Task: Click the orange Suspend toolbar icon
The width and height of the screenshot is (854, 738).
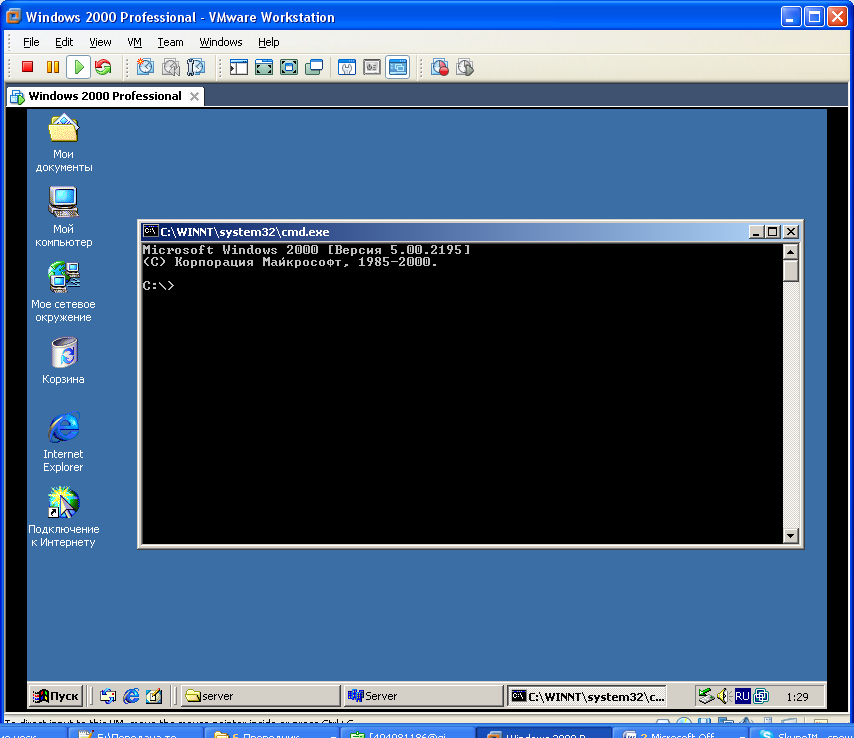Action: (53, 67)
